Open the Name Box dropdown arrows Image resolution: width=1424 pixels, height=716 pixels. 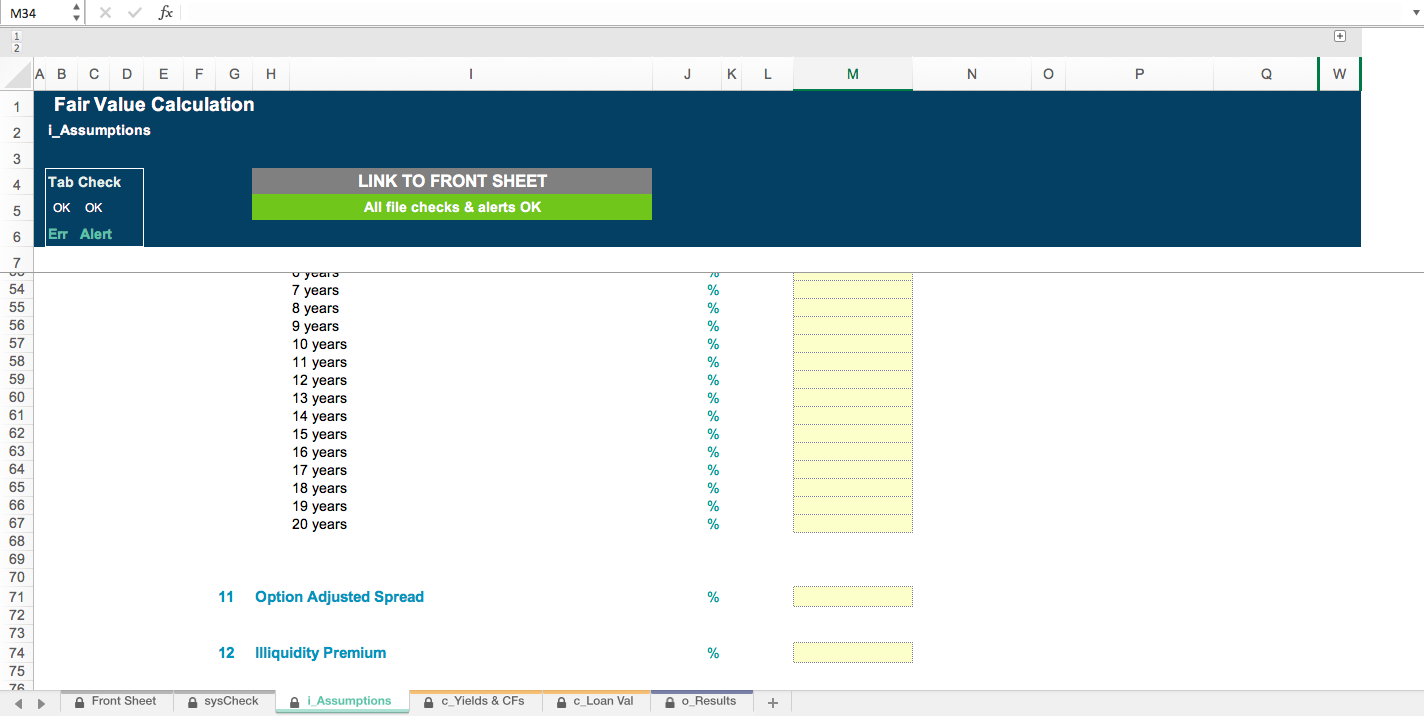(x=77, y=13)
